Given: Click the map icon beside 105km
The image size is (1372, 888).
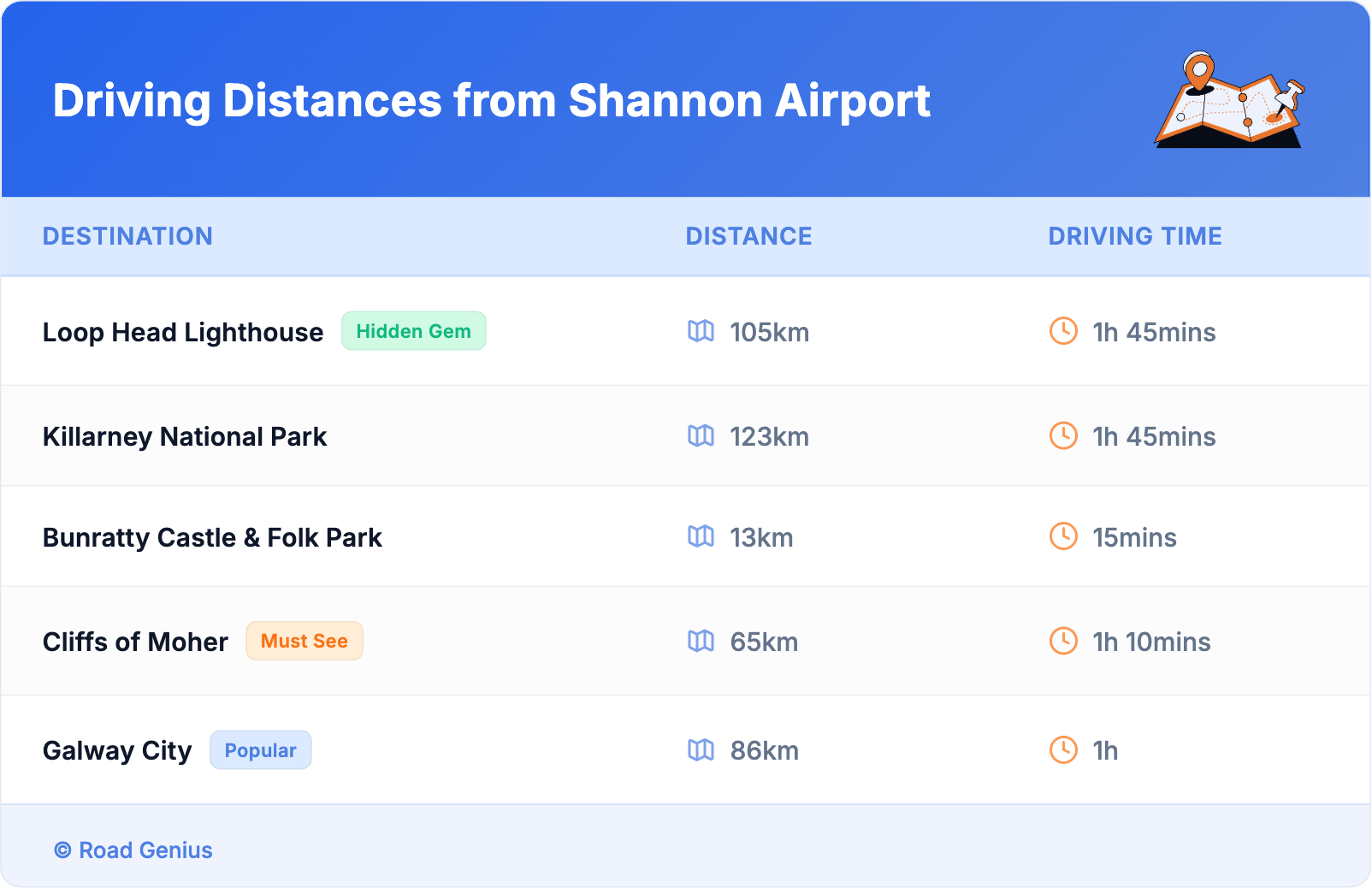Looking at the screenshot, I should (701, 331).
